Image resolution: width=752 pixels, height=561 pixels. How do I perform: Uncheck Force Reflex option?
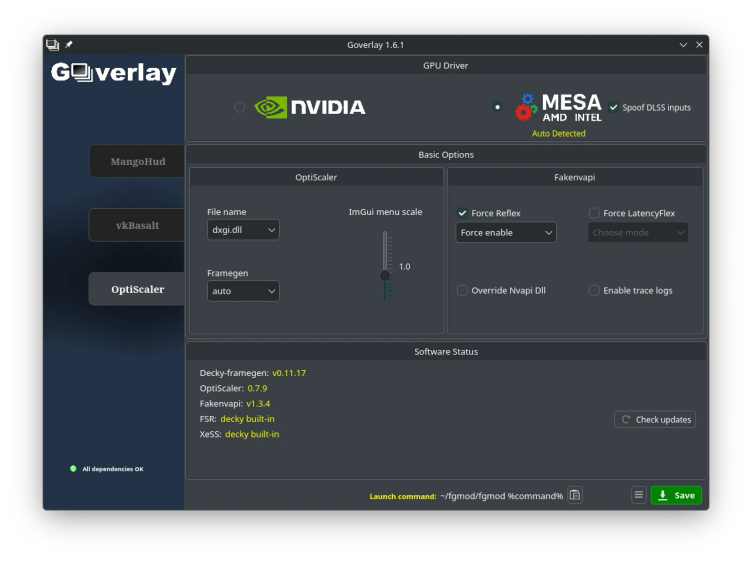[x=462, y=213]
